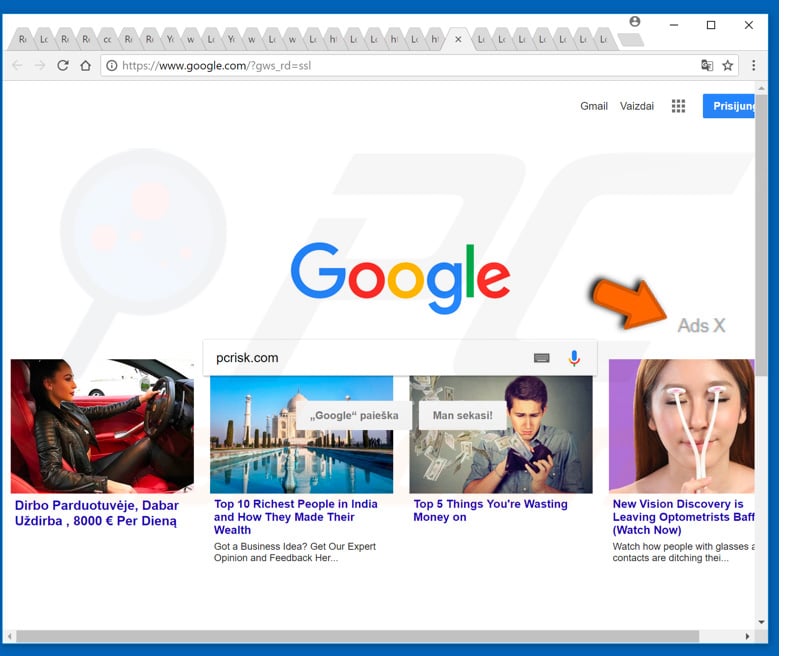The width and height of the screenshot is (790, 656).
Task: Navigate back with the back arrow
Action: (x=17, y=65)
